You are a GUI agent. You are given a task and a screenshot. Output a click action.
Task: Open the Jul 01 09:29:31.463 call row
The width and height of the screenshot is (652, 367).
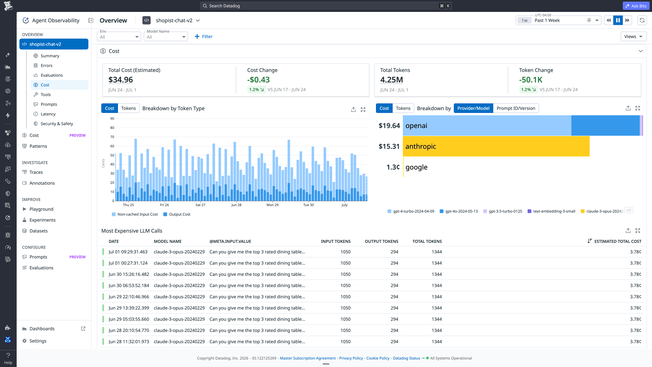click(x=372, y=252)
